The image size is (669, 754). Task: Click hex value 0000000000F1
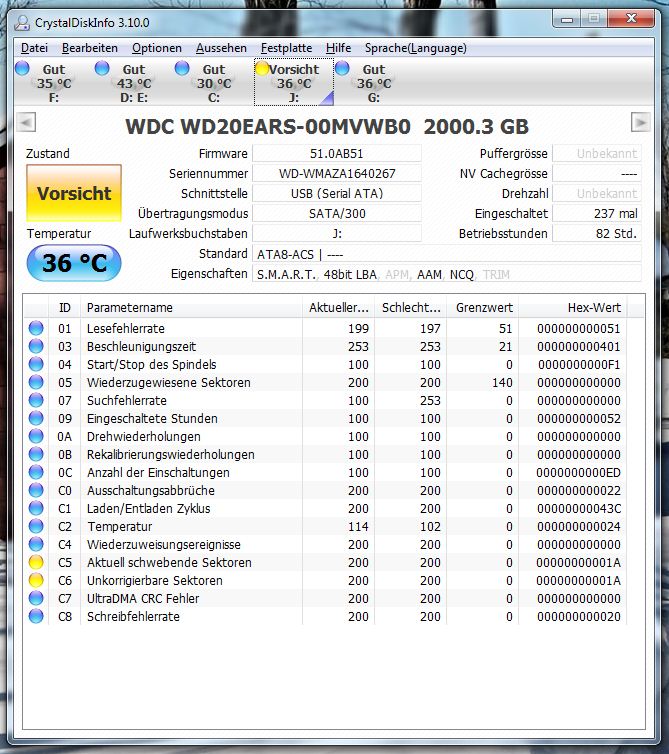(579, 365)
